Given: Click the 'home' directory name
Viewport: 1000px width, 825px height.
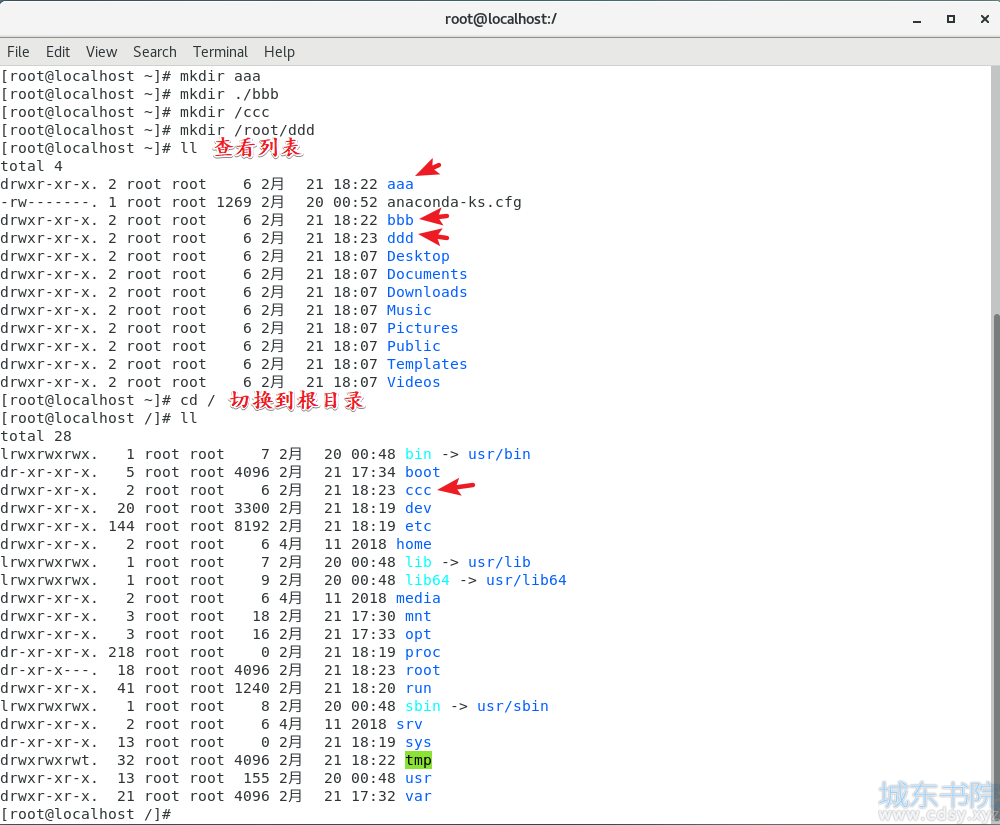Looking at the screenshot, I should coord(413,544).
